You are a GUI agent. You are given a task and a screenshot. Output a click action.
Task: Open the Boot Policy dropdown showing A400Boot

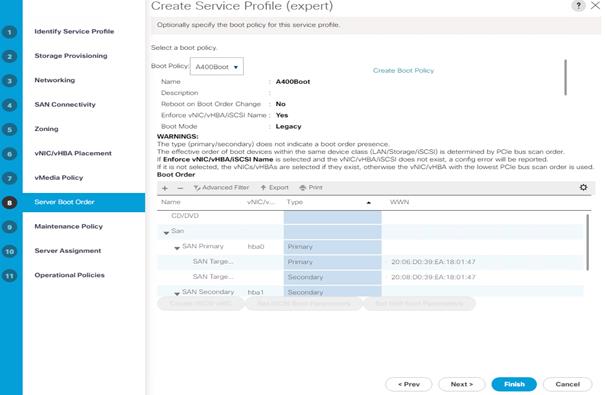point(217,67)
